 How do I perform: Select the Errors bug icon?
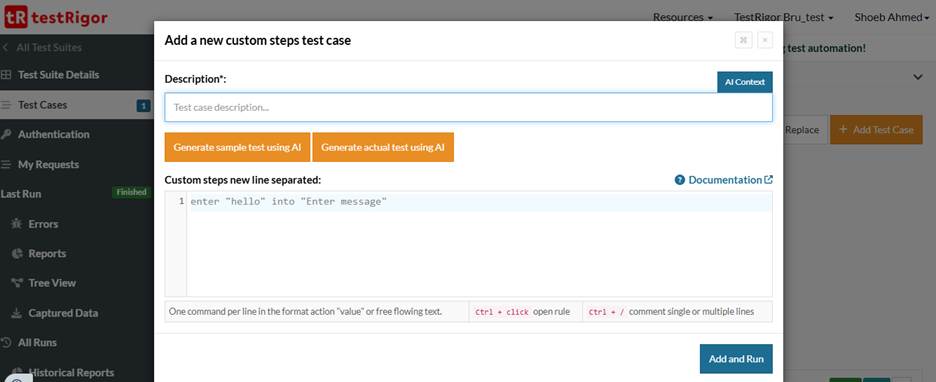click(x=17, y=224)
